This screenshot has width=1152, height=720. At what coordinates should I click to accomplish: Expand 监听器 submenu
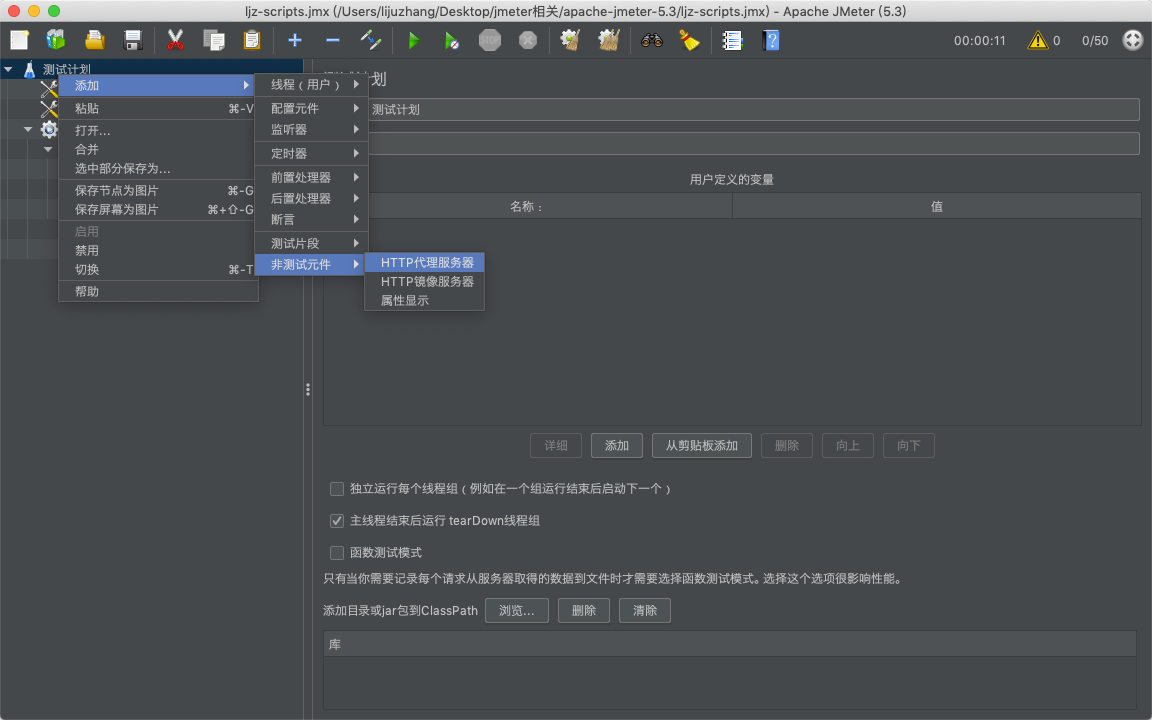(312, 129)
